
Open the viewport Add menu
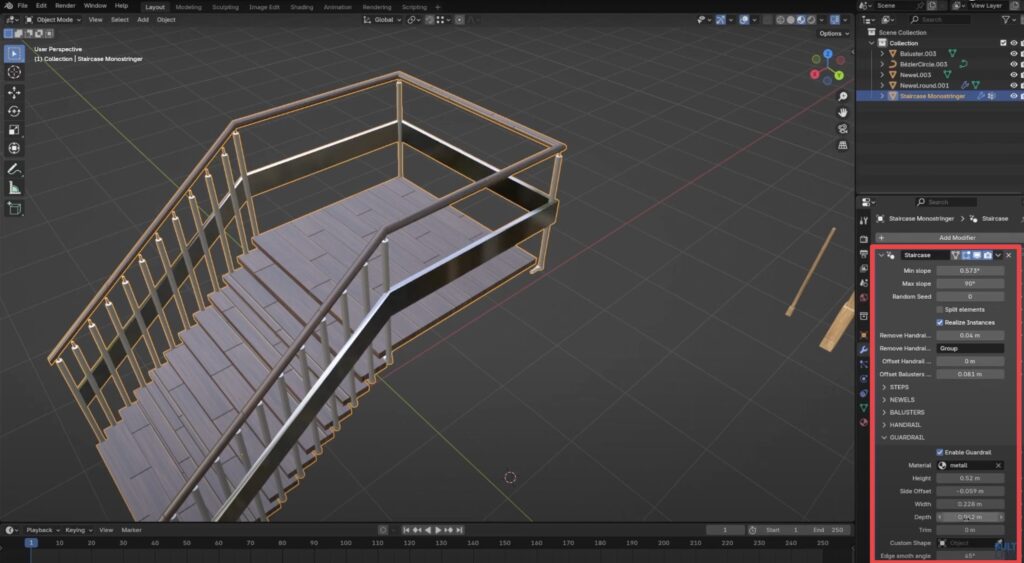pyautogui.click(x=143, y=20)
